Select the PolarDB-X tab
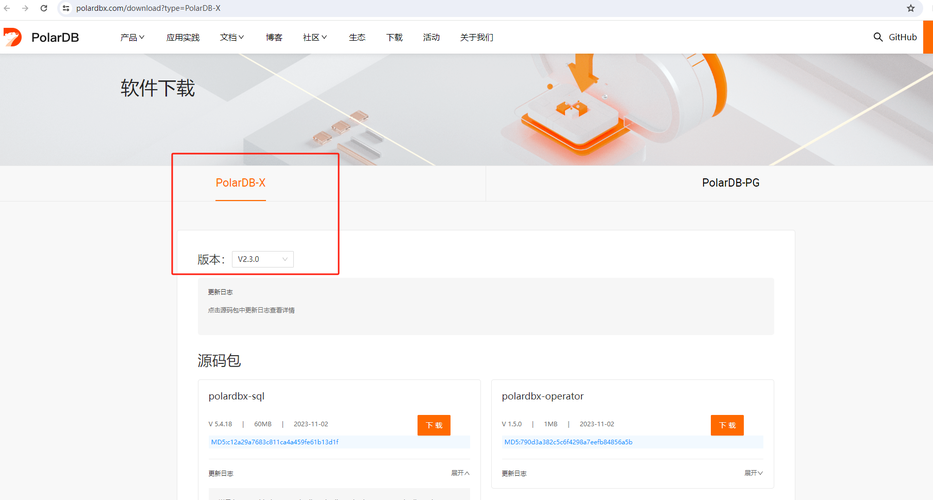933x500 pixels. click(240, 183)
